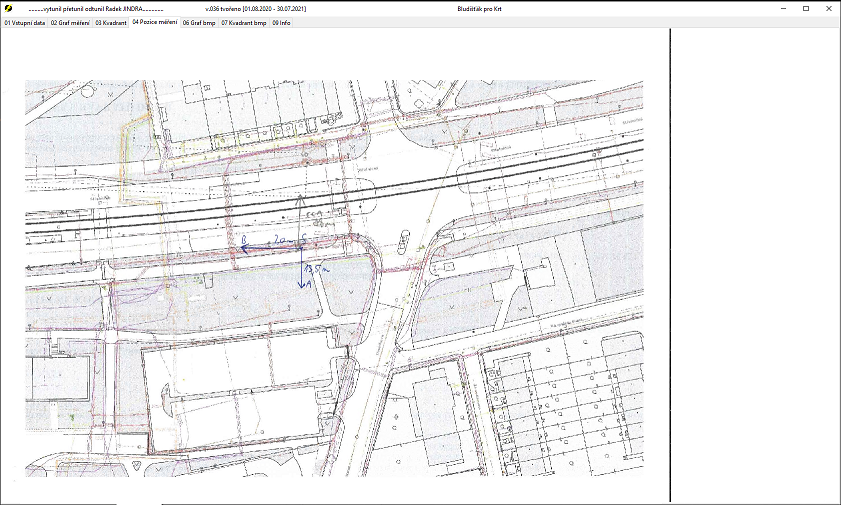Open the 09 Info tab
The width and height of the screenshot is (841, 505).
282,22
